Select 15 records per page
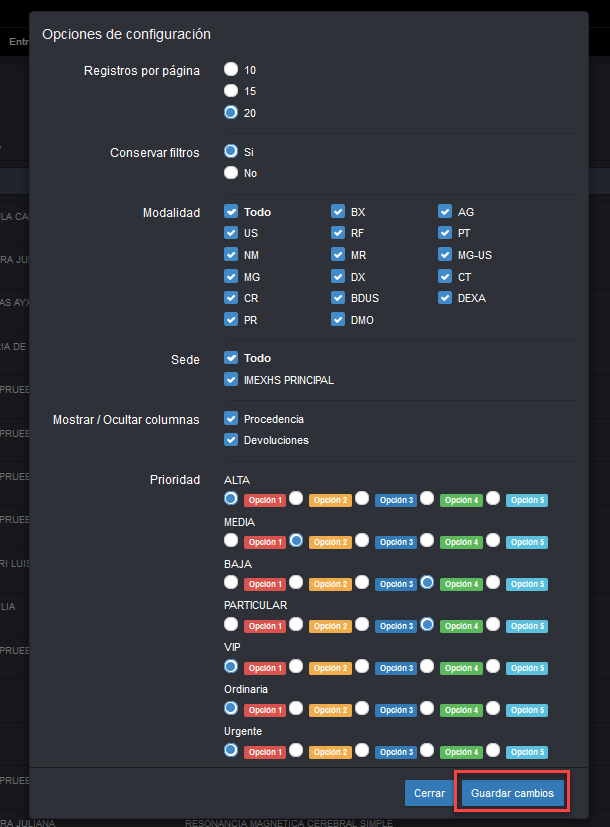The image size is (610, 827). click(231, 91)
